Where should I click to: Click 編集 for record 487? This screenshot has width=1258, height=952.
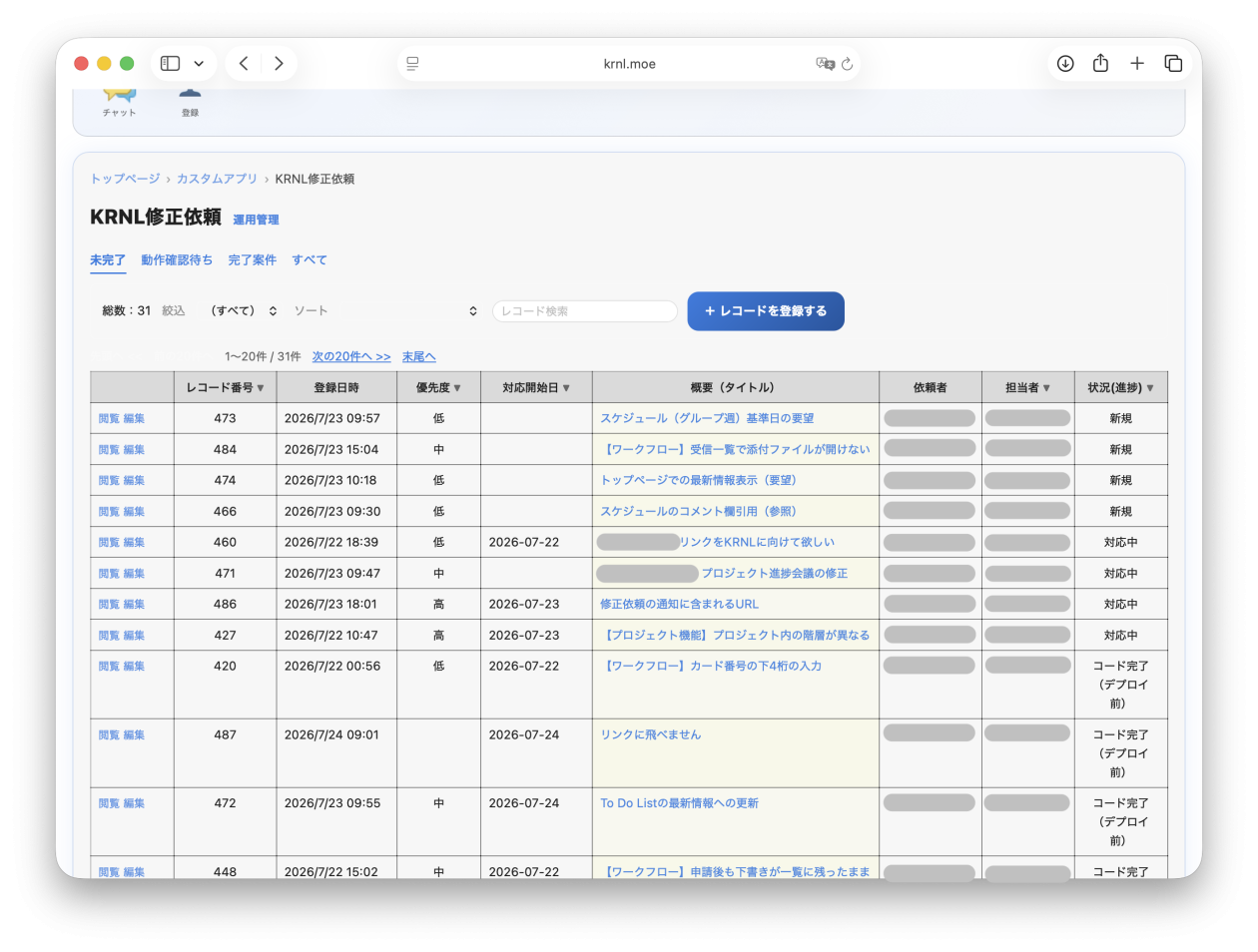tap(134, 734)
